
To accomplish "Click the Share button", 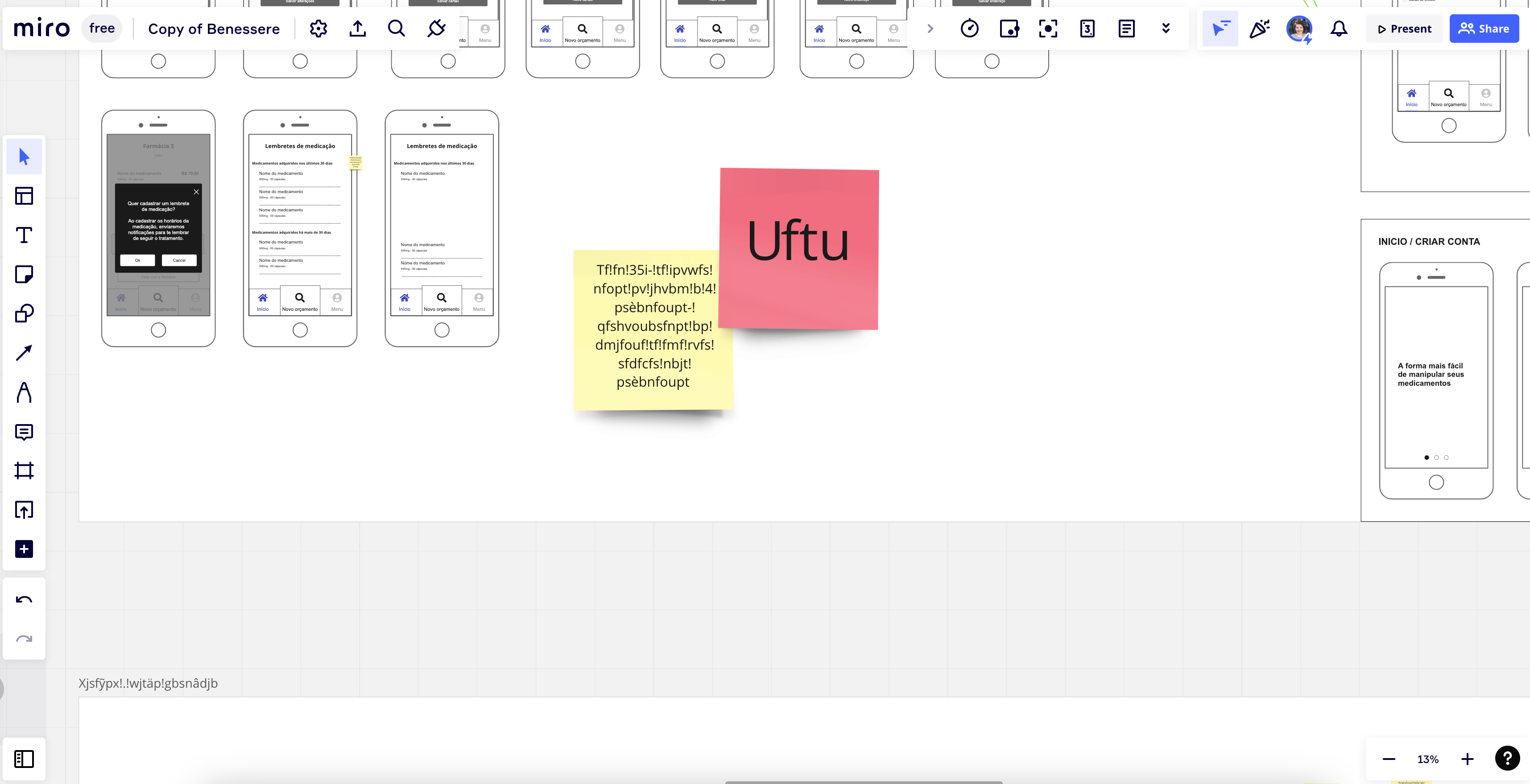I will tap(1484, 29).
